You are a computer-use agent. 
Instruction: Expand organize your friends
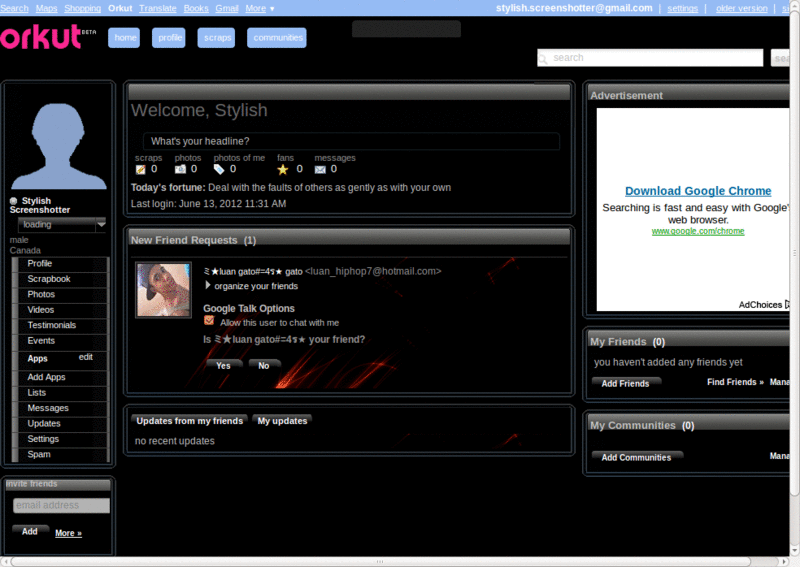(x=208, y=285)
